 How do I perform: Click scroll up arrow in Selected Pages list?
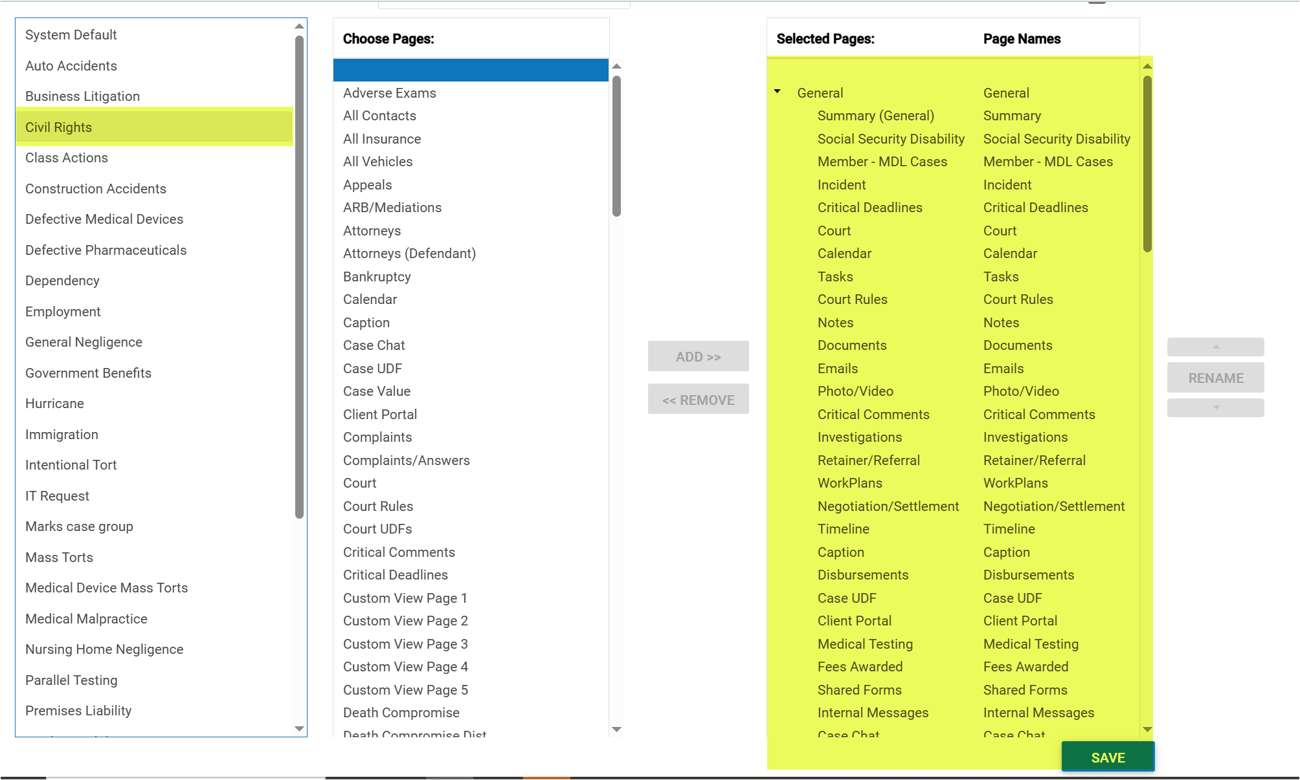tap(1147, 67)
